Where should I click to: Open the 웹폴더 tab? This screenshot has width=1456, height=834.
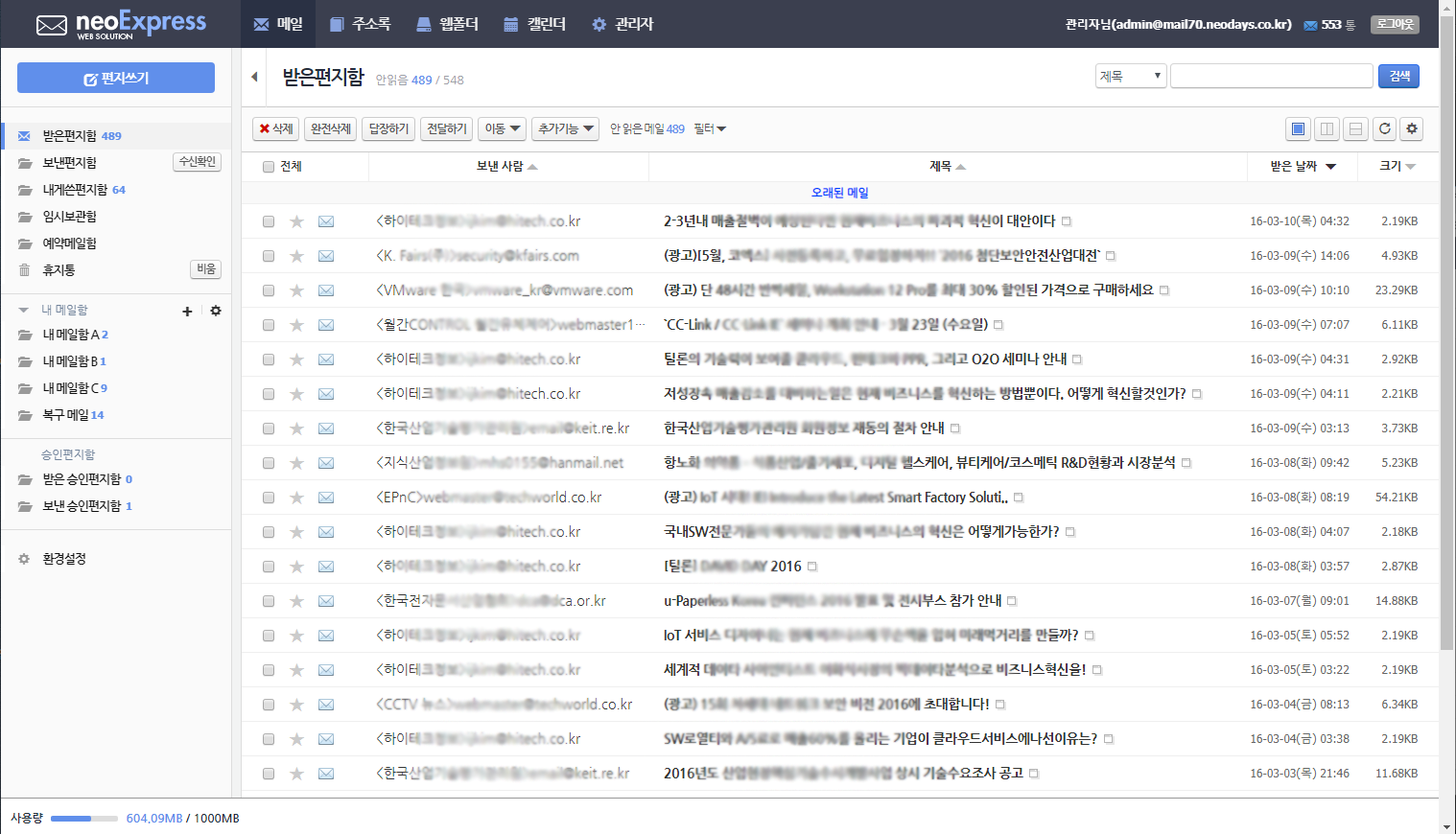pyautogui.click(x=447, y=24)
